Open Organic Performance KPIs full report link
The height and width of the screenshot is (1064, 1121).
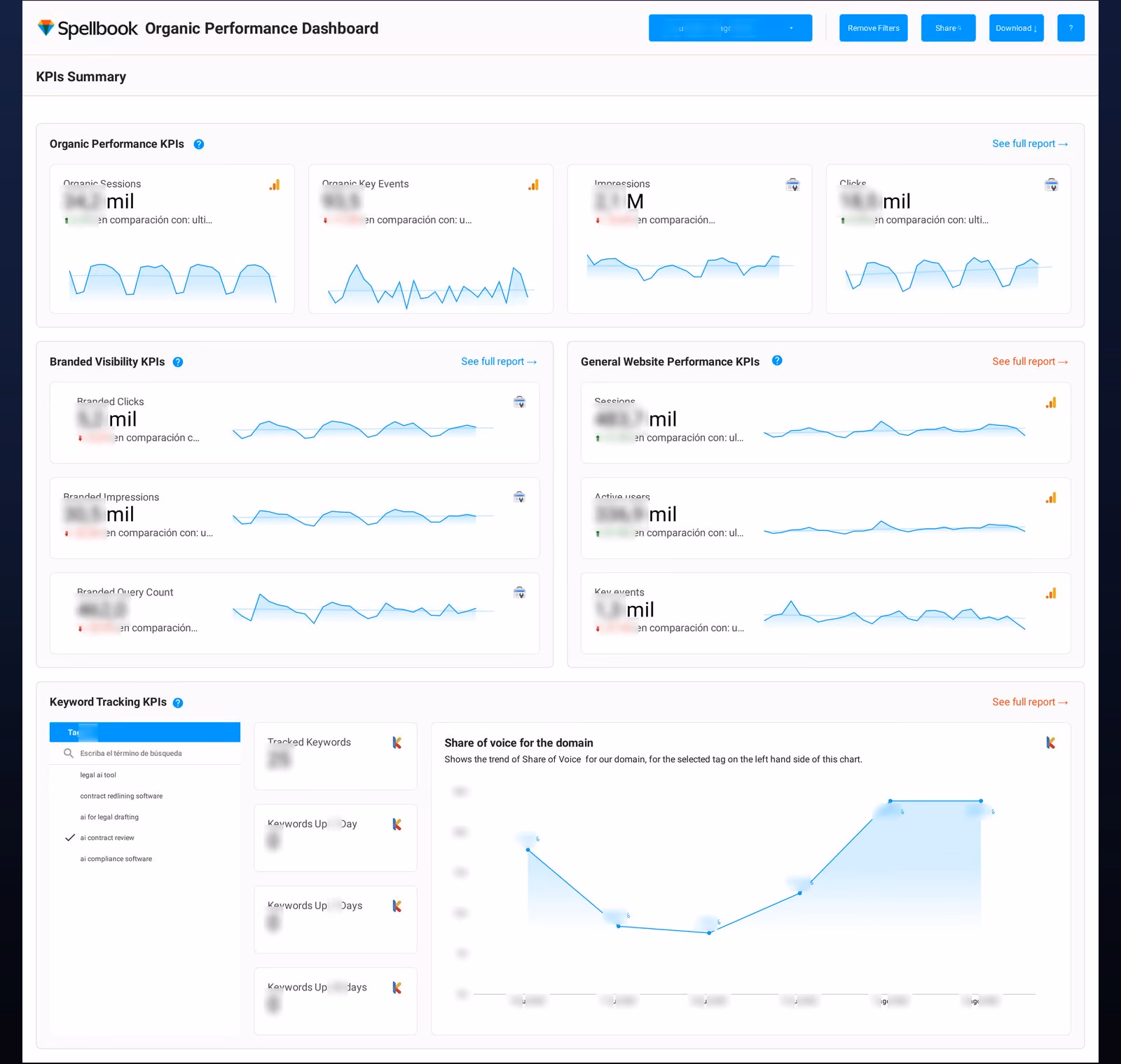tap(1030, 144)
